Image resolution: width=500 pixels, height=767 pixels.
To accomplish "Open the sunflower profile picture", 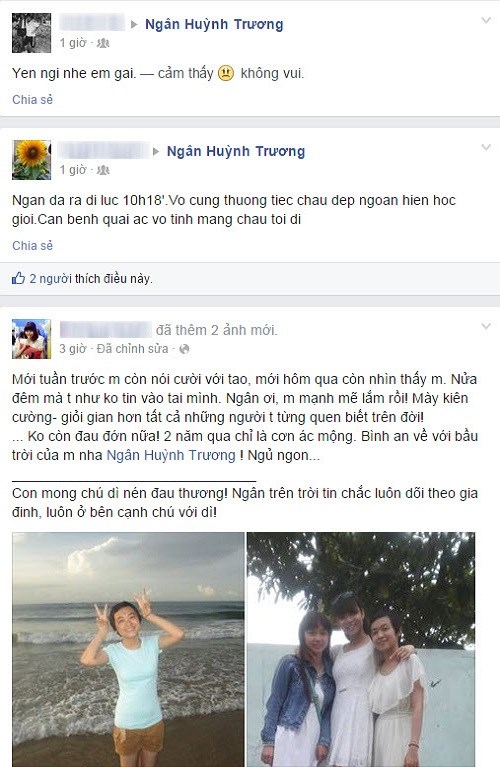I will pyautogui.click(x=31, y=160).
